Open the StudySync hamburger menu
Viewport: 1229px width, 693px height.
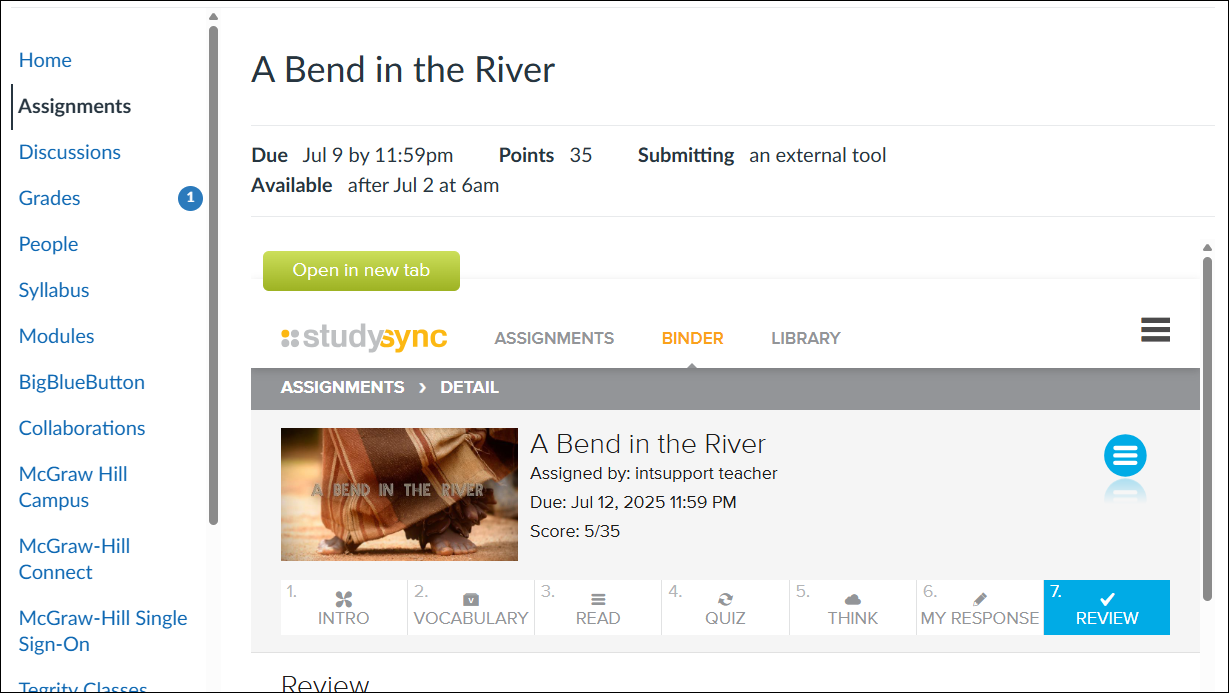(x=1155, y=329)
